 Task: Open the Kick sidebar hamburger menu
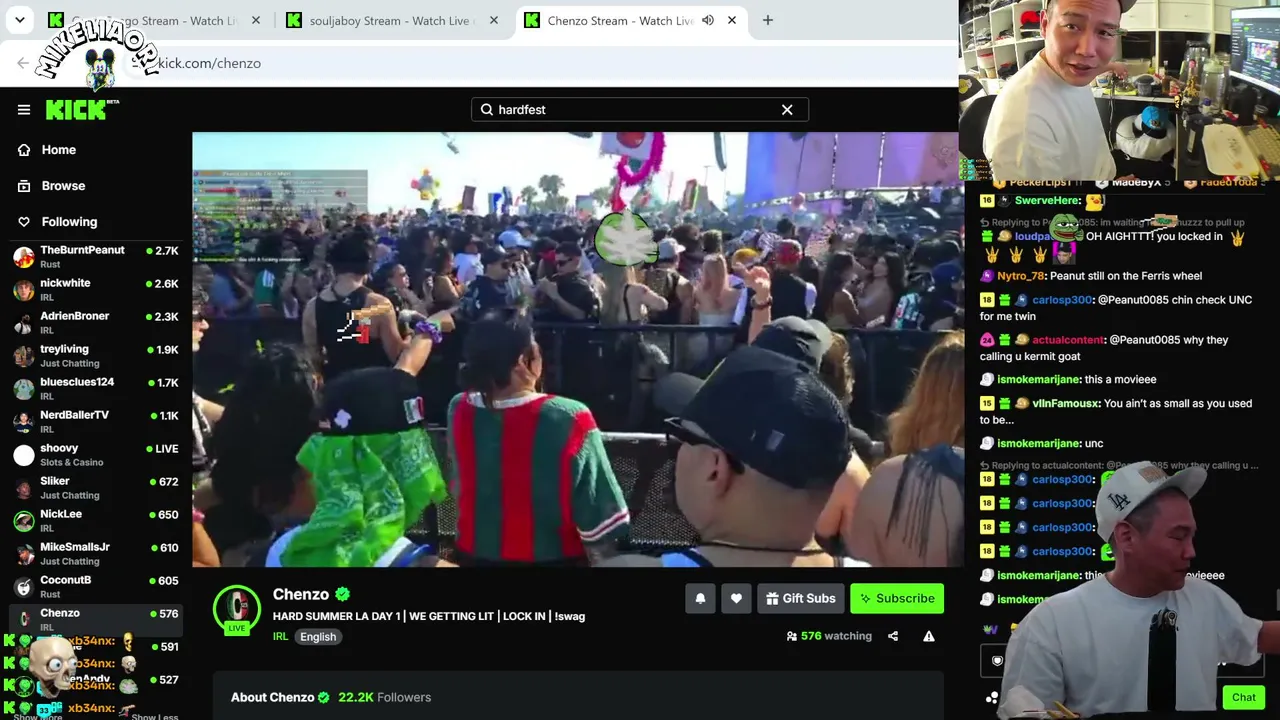[x=24, y=110]
